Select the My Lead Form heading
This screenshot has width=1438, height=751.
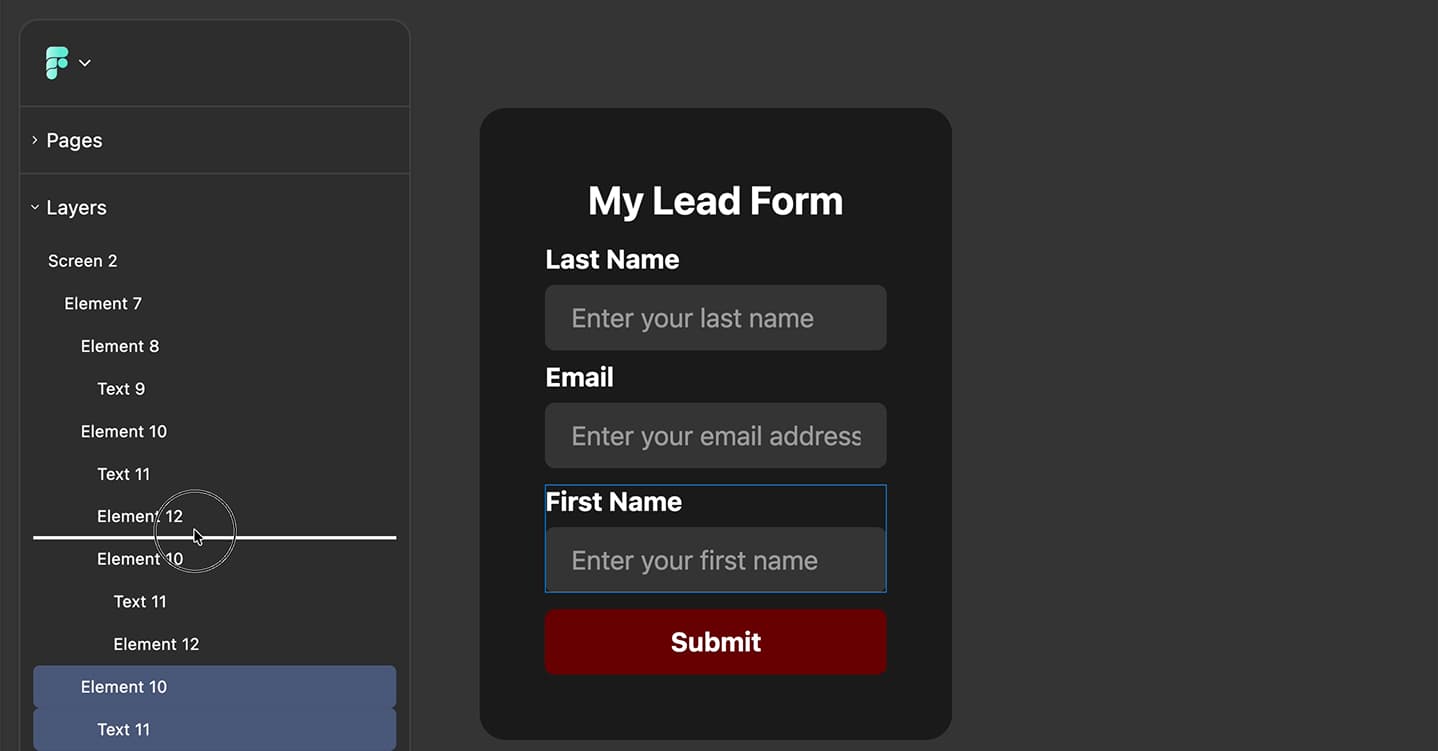(x=715, y=201)
